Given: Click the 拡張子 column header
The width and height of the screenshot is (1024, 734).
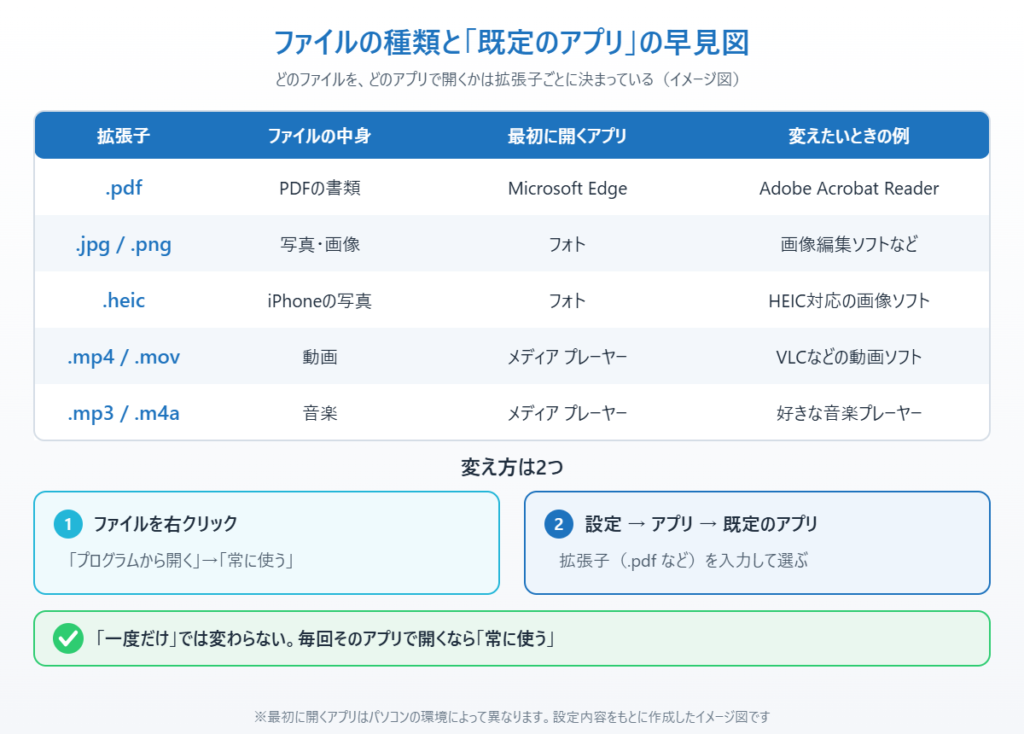Looking at the screenshot, I should [123, 136].
